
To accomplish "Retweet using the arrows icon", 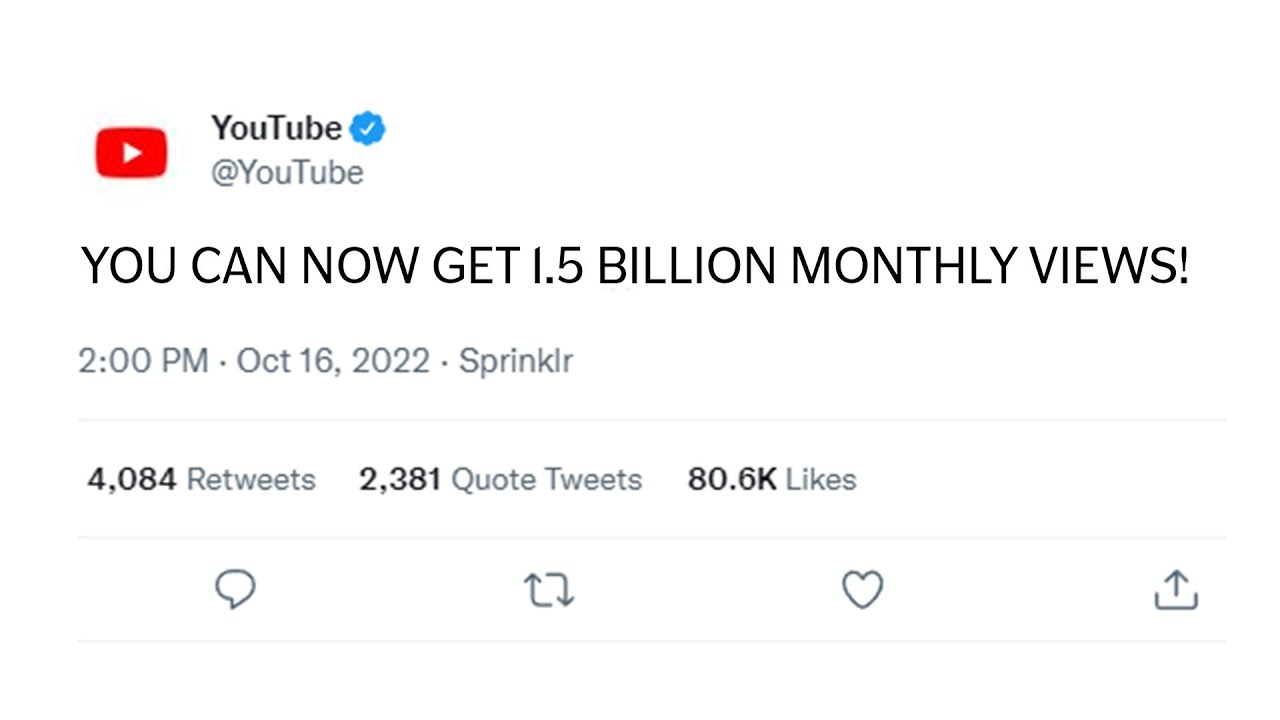I will (549, 590).
